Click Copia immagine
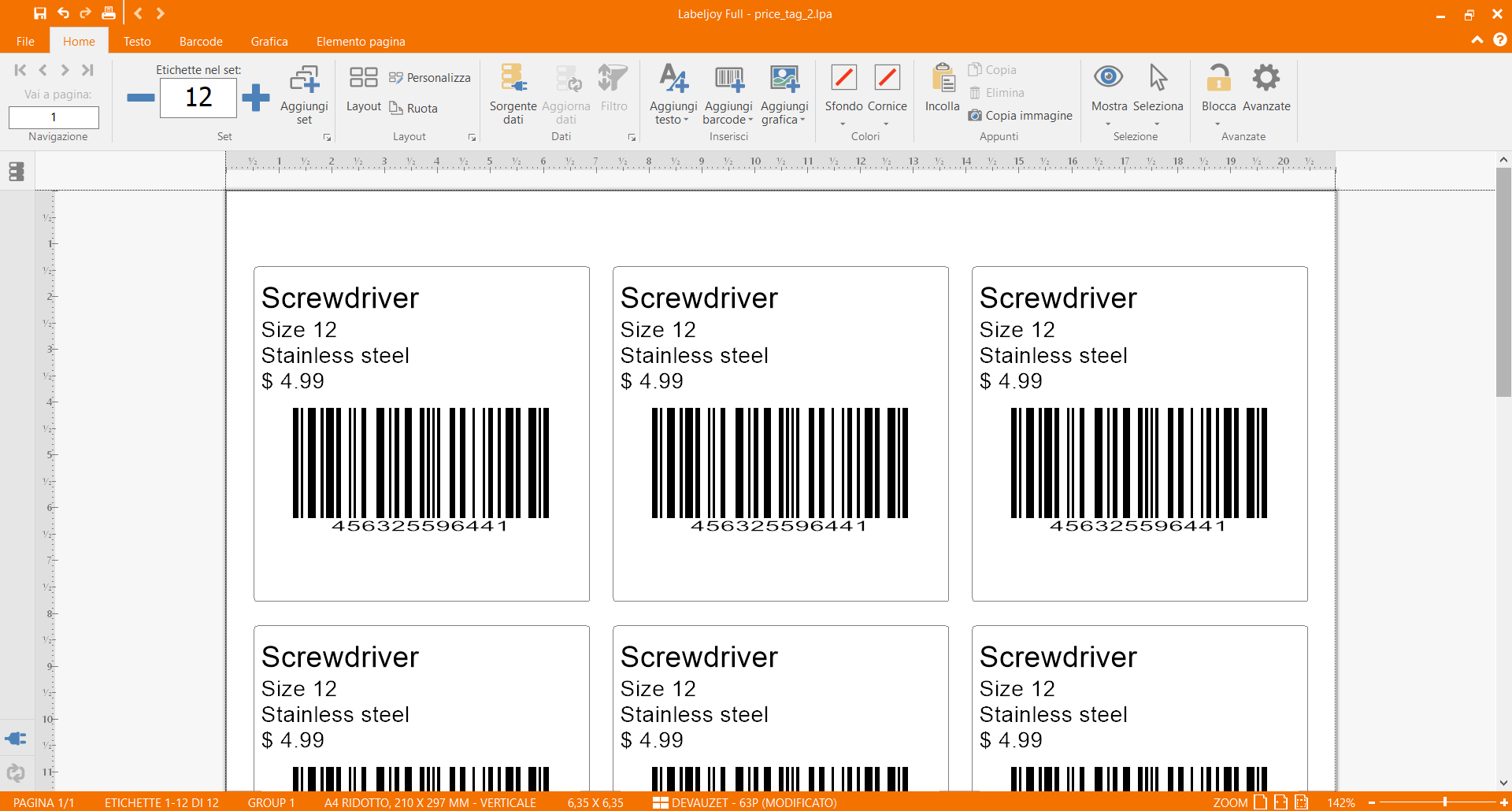This screenshot has height=811, width=1512. pyautogui.click(x=1020, y=115)
